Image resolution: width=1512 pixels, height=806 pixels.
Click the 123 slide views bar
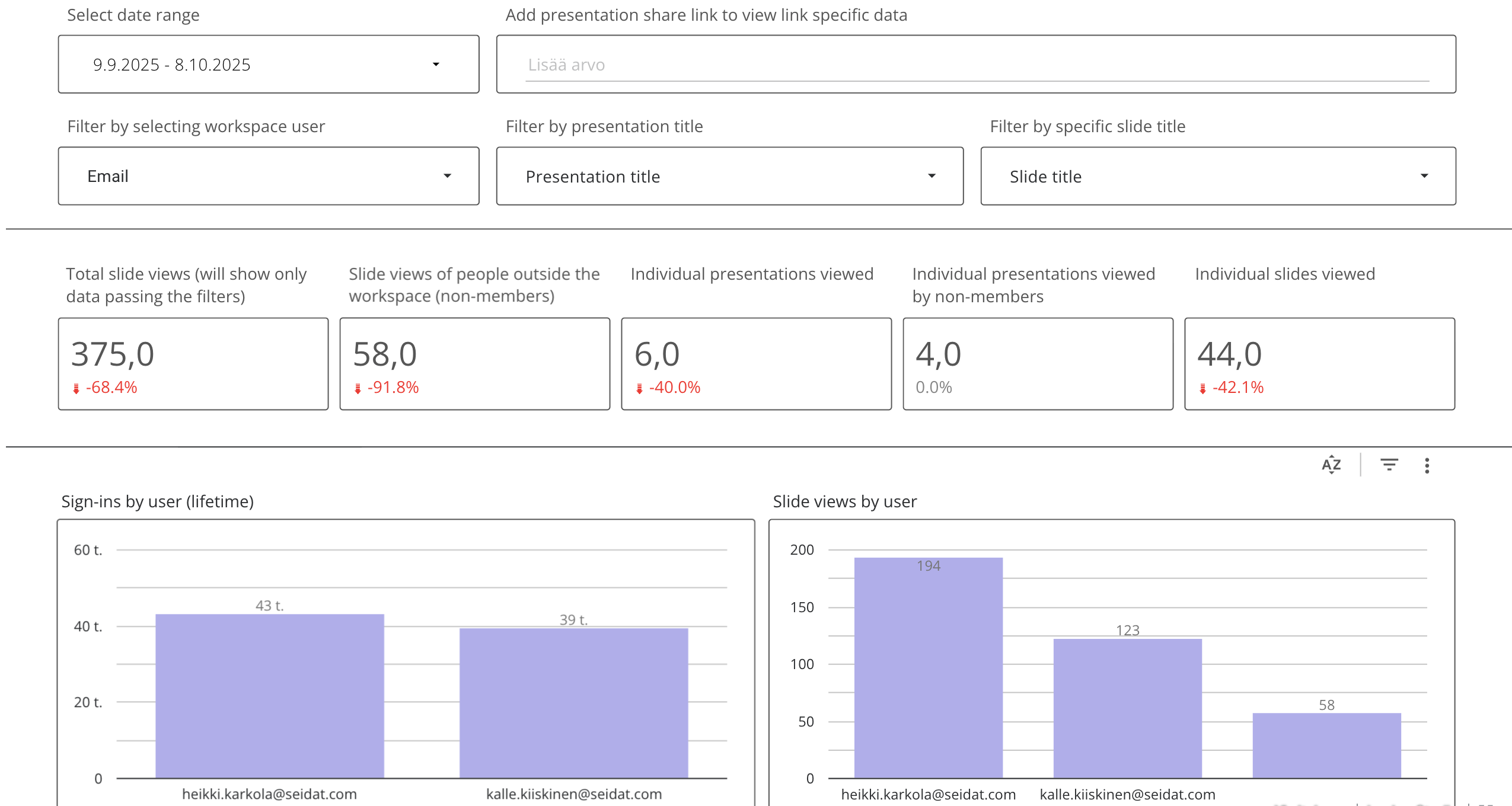coord(1127,708)
